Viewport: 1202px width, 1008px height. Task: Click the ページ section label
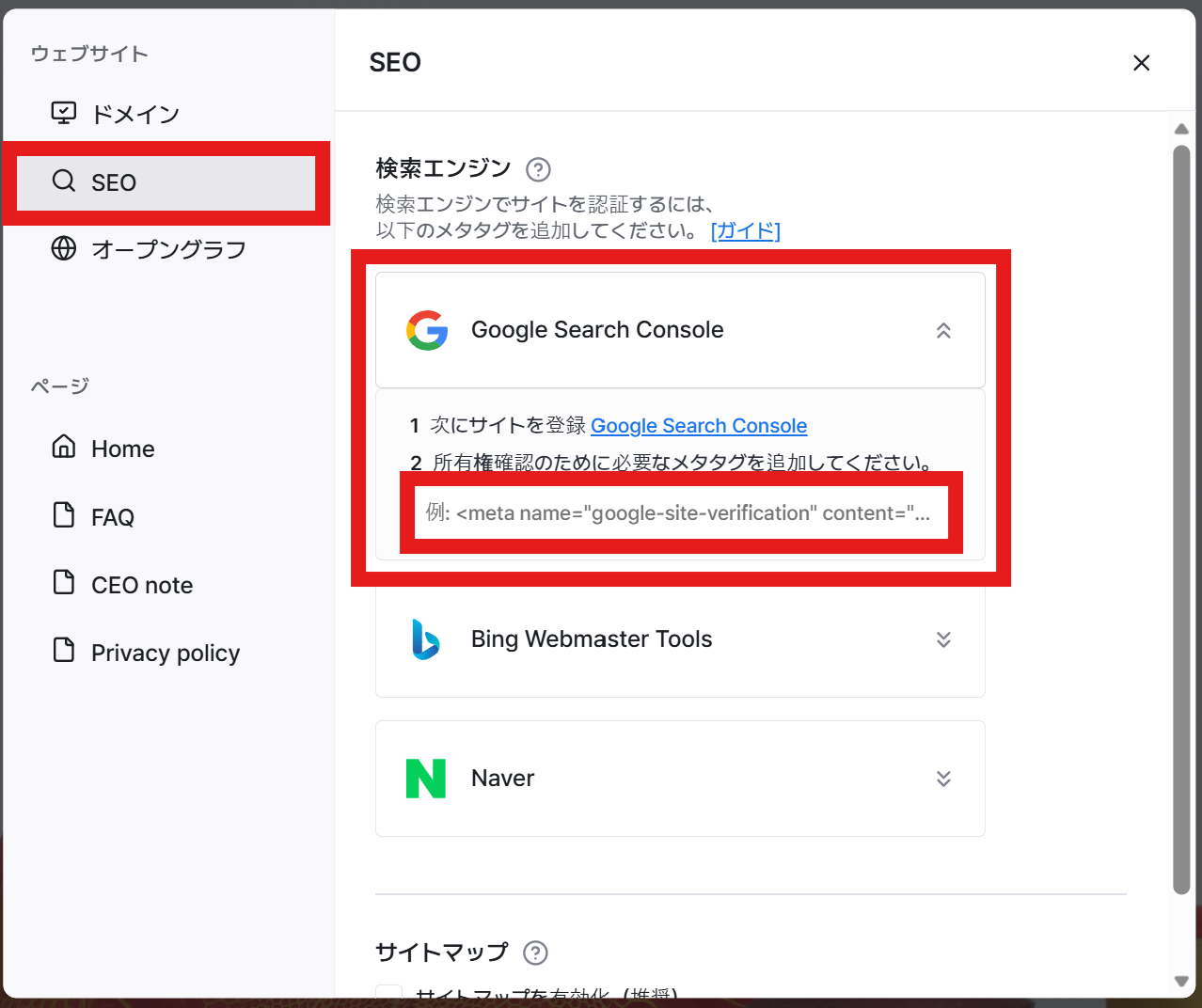pos(59,386)
